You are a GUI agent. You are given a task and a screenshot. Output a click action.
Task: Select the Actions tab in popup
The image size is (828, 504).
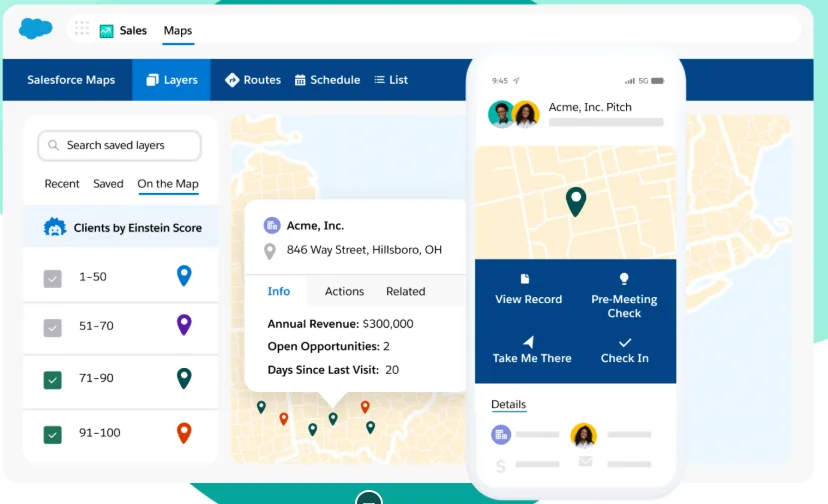(x=344, y=291)
